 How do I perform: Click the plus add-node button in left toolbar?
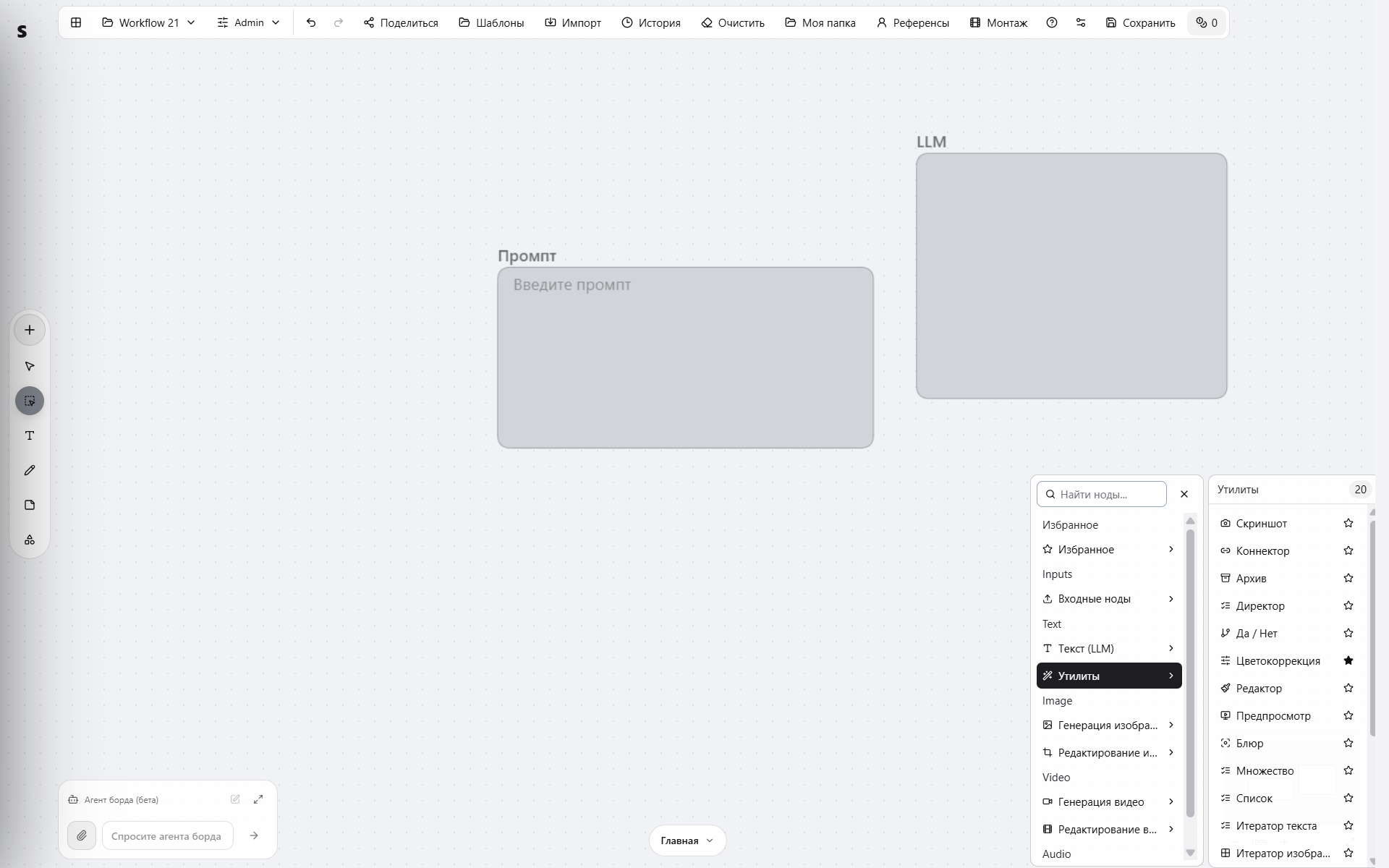(30, 330)
